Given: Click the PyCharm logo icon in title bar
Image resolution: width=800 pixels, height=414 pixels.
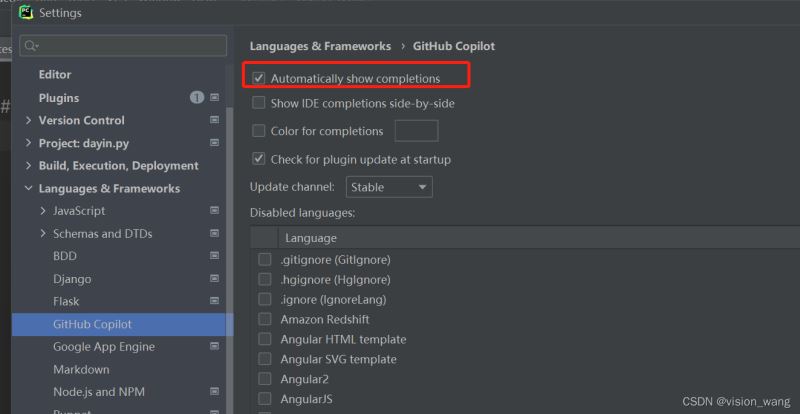Looking at the screenshot, I should (26, 13).
